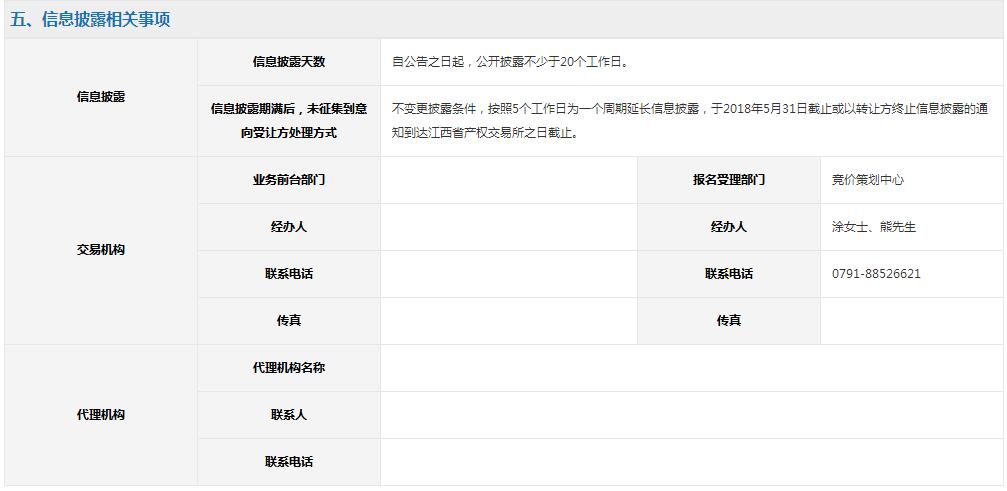Click the 业务前台部门 label

pyautogui.click(x=289, y=180)
